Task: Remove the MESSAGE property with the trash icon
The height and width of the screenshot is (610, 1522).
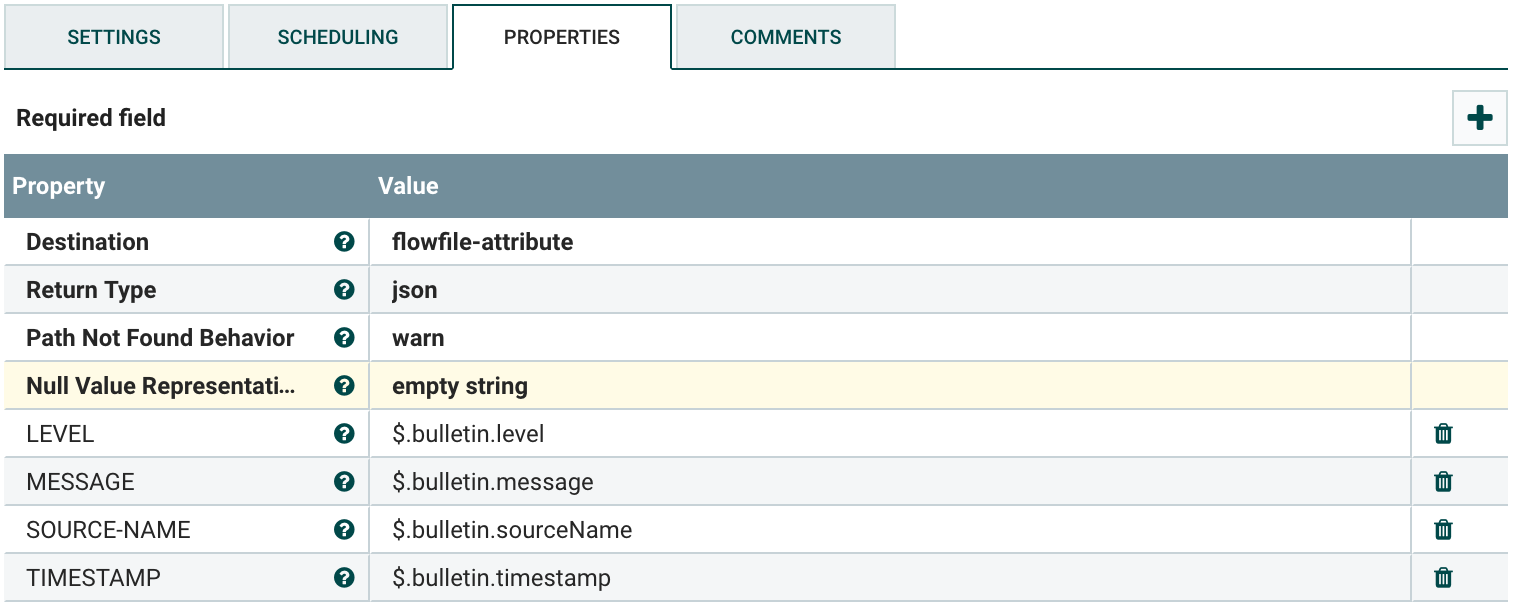Action: (x=1442, y=481)
